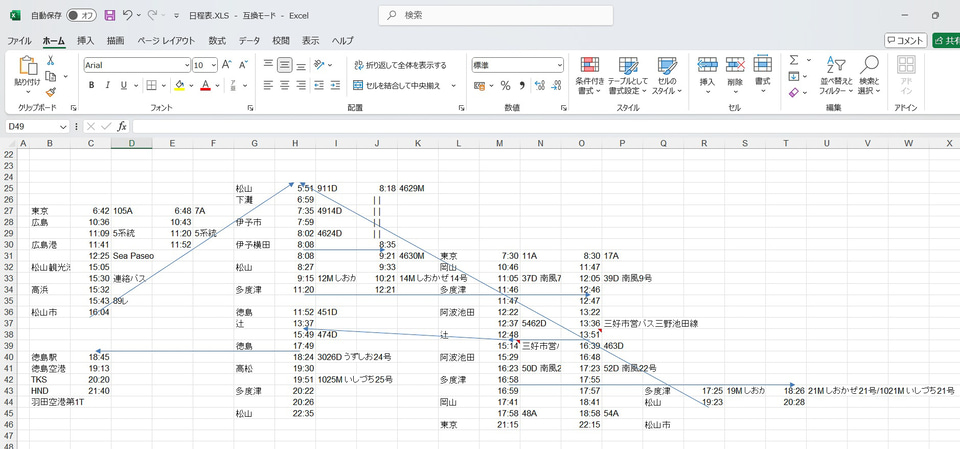Click the Fill down arrow icon
Image resolution: width=960 pixels, height=449 pixels.
[x=794, y=76]
